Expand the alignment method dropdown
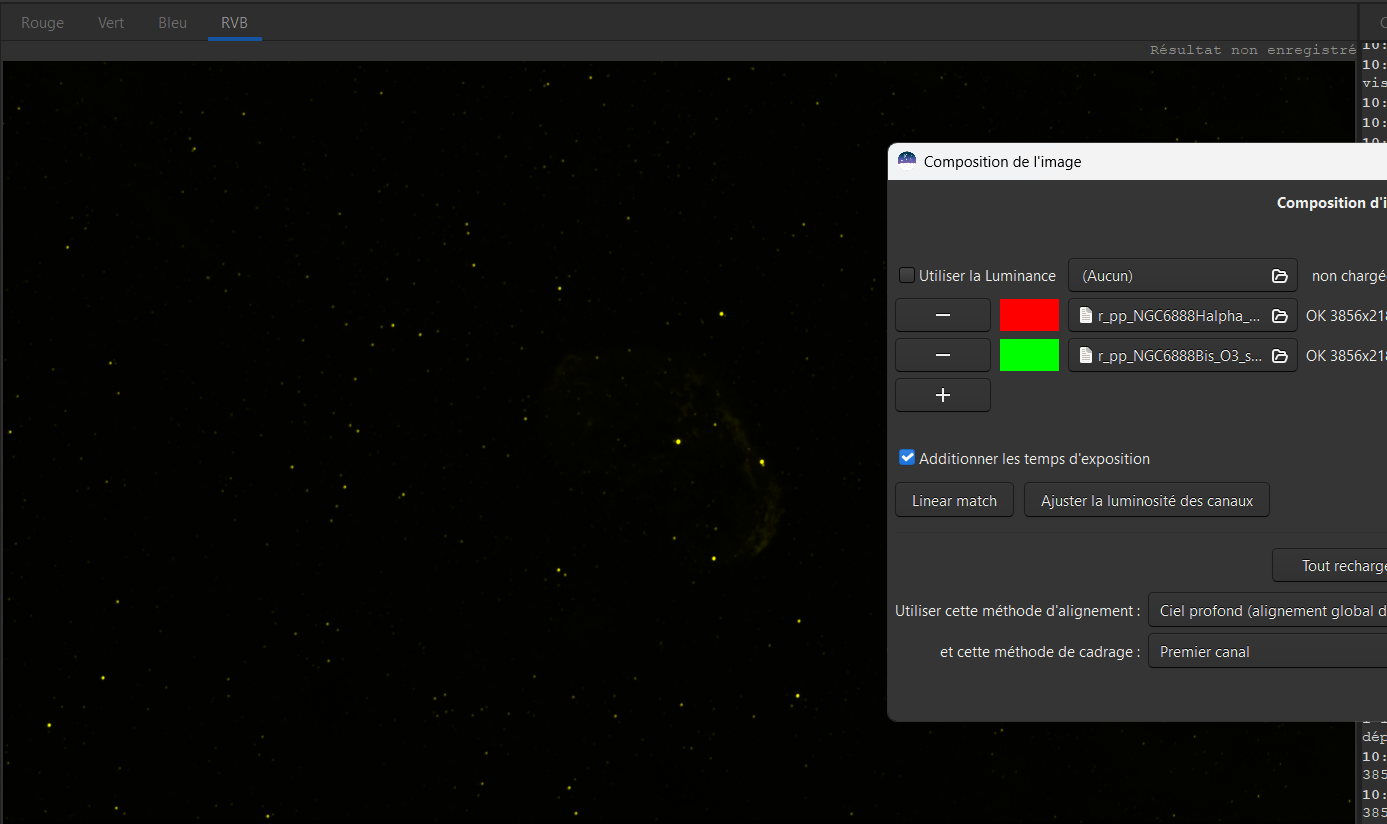1387x824 pixels. pos(1266,611)
